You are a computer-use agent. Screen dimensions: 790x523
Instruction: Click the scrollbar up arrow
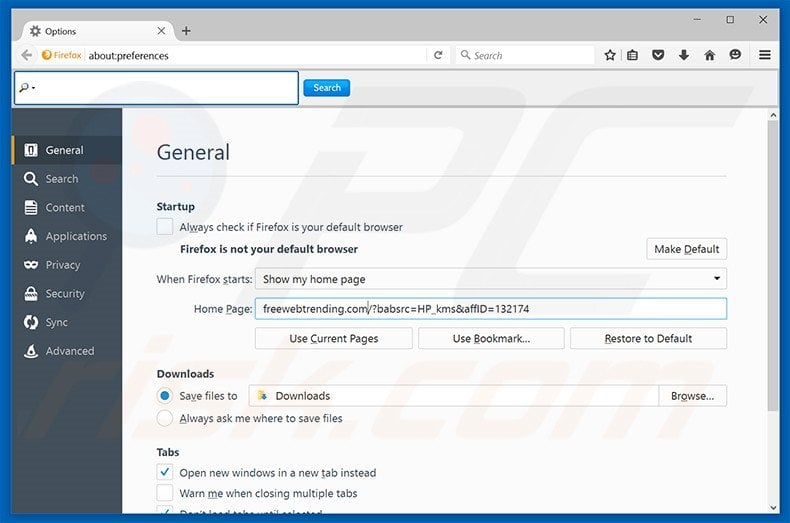773,115
